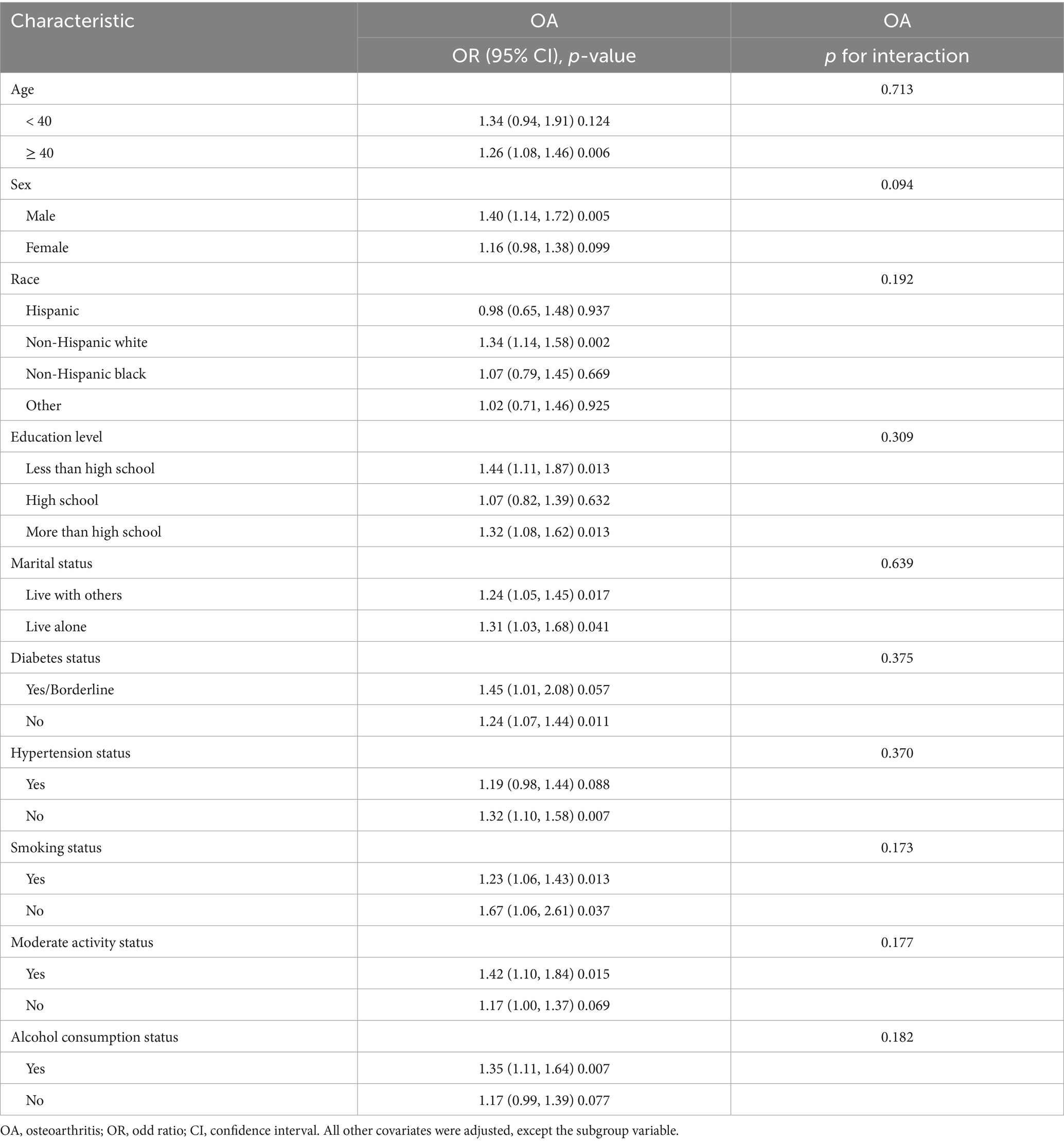The height and width of the screenshot is (1142, 1064).
Task: Click the Hypertension status row label
Action: click(70, 753)
